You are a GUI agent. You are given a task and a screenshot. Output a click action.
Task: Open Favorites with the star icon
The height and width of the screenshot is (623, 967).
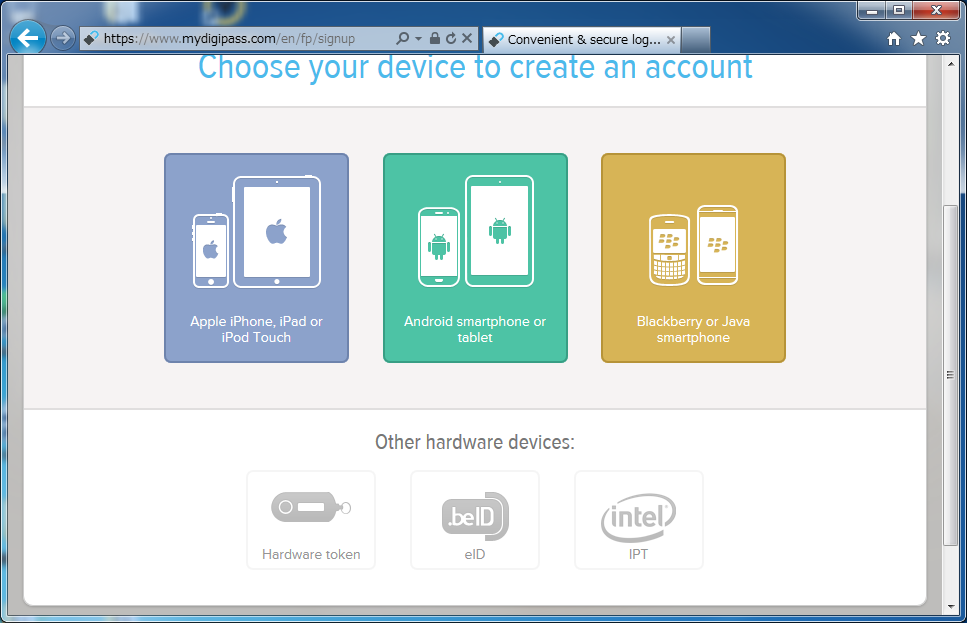coord(918,39)
